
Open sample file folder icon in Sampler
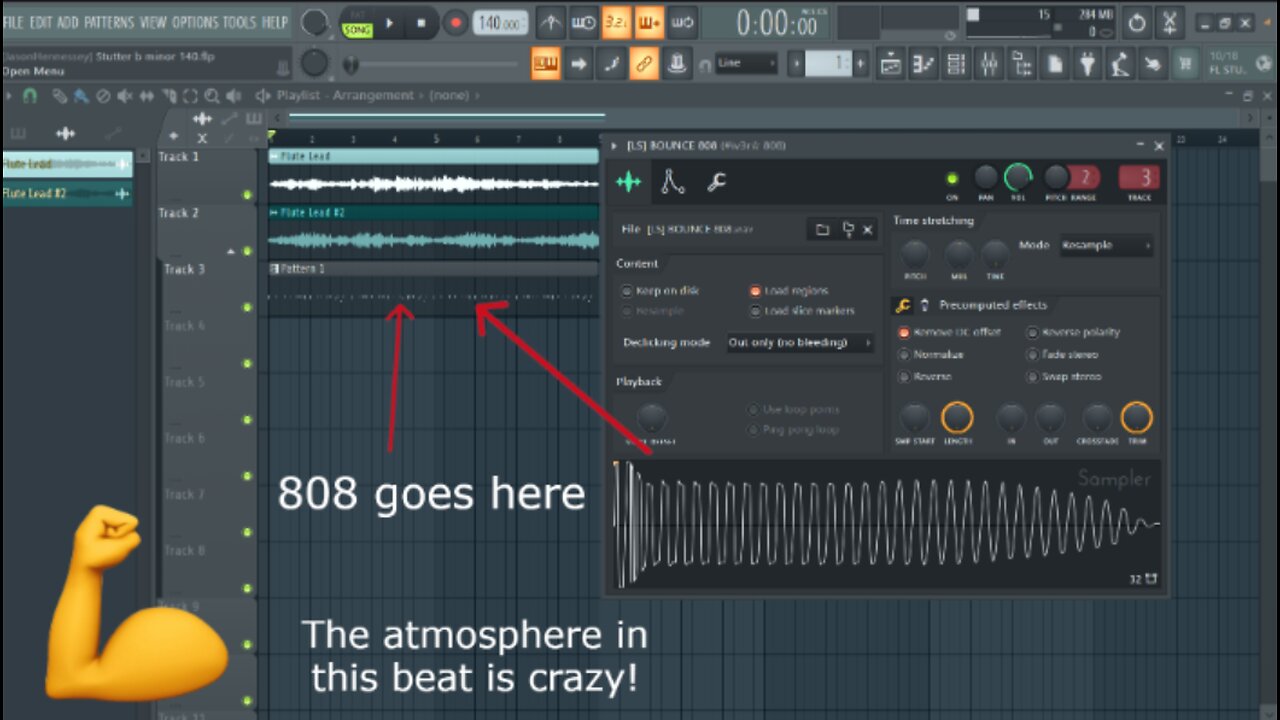[822, 229]
